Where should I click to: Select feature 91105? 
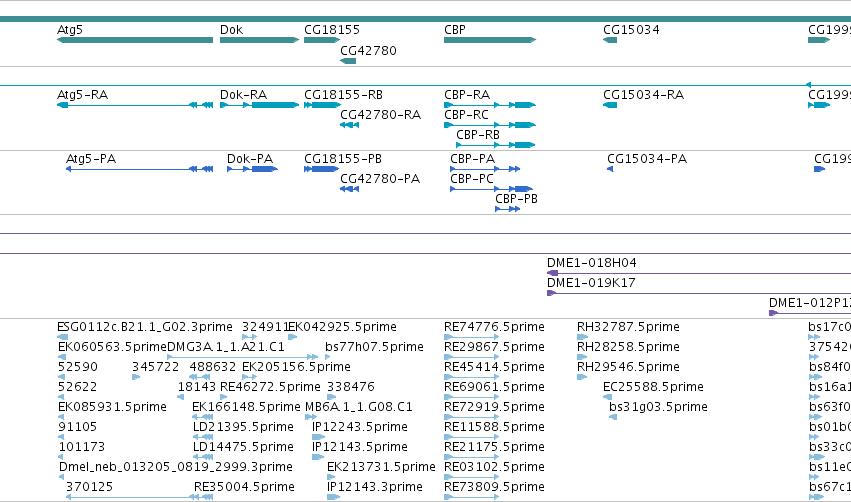pyautogui.click(x=61, y=437)
